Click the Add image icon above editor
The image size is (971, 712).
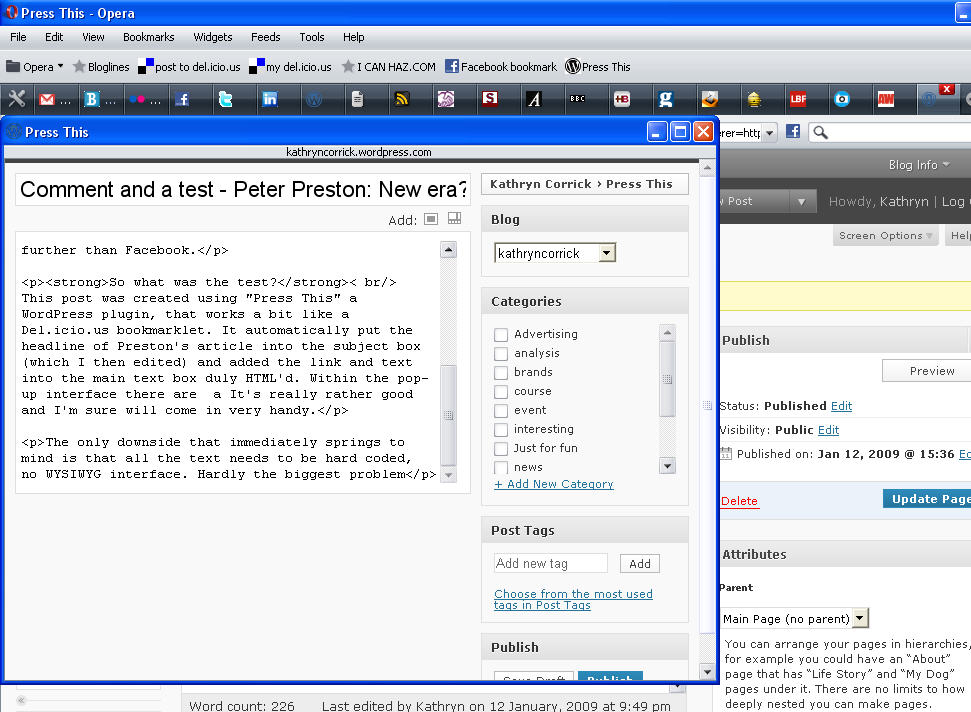pos(431,219)
